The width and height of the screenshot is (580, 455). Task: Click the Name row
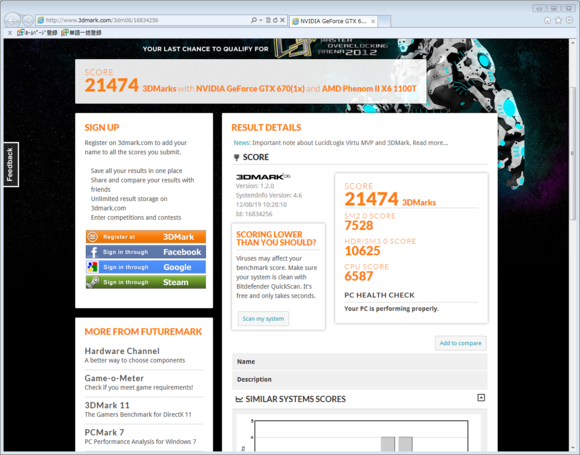pos(360,362)
